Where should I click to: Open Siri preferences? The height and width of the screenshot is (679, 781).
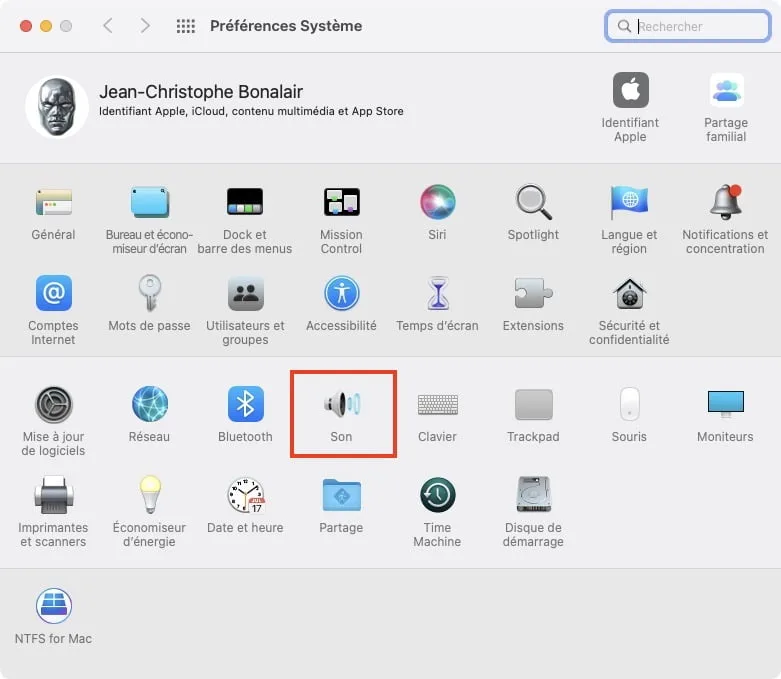pyautogui.click(x=437, y=202)
